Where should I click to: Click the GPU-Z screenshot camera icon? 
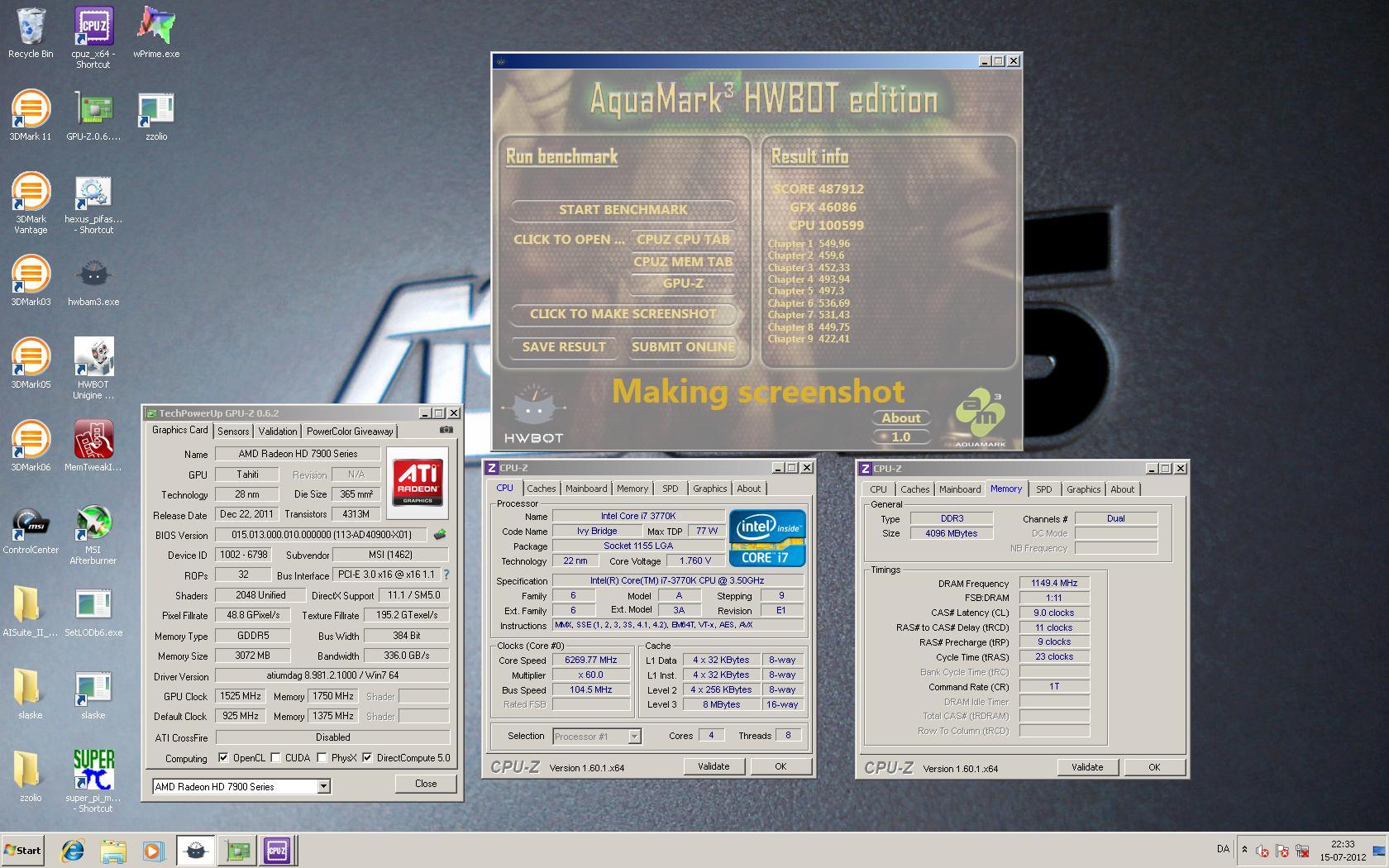446,430
